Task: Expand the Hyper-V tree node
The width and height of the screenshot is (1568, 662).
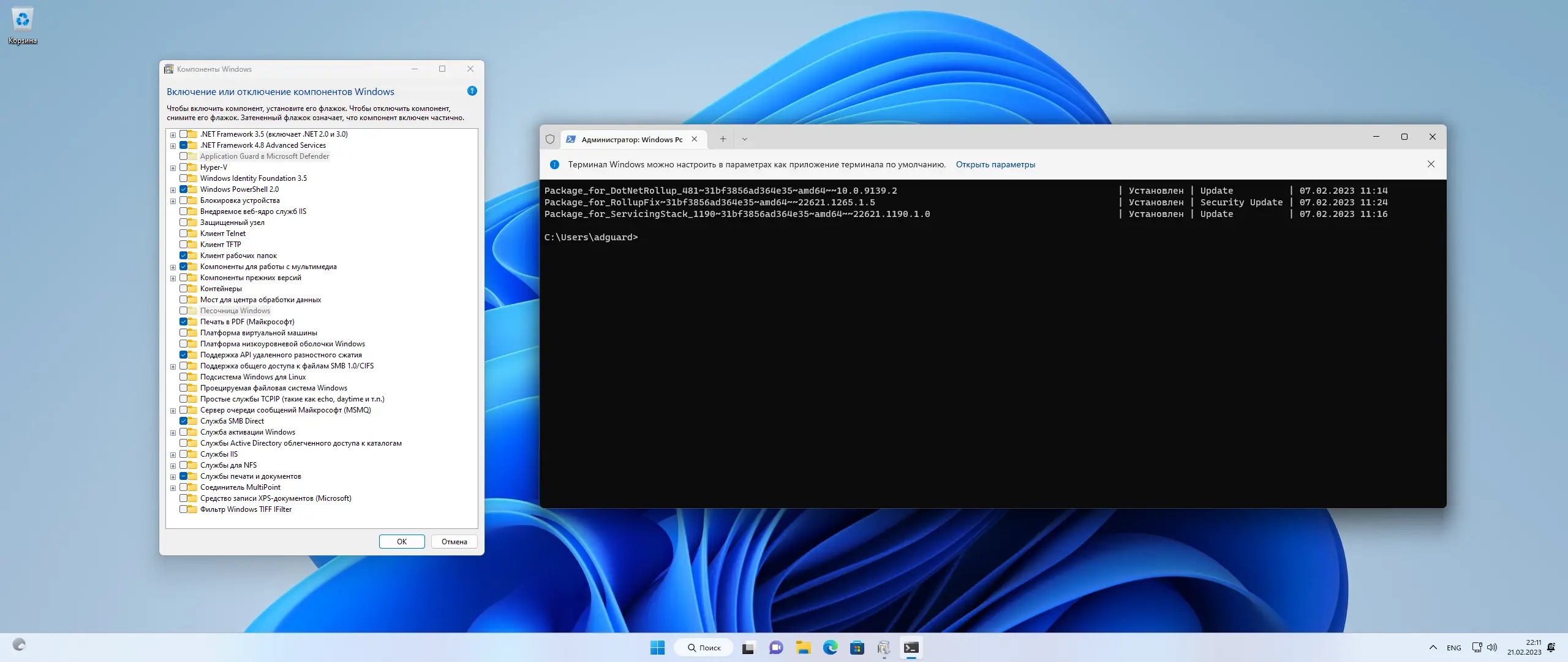Action: click(x=173, y=167)
